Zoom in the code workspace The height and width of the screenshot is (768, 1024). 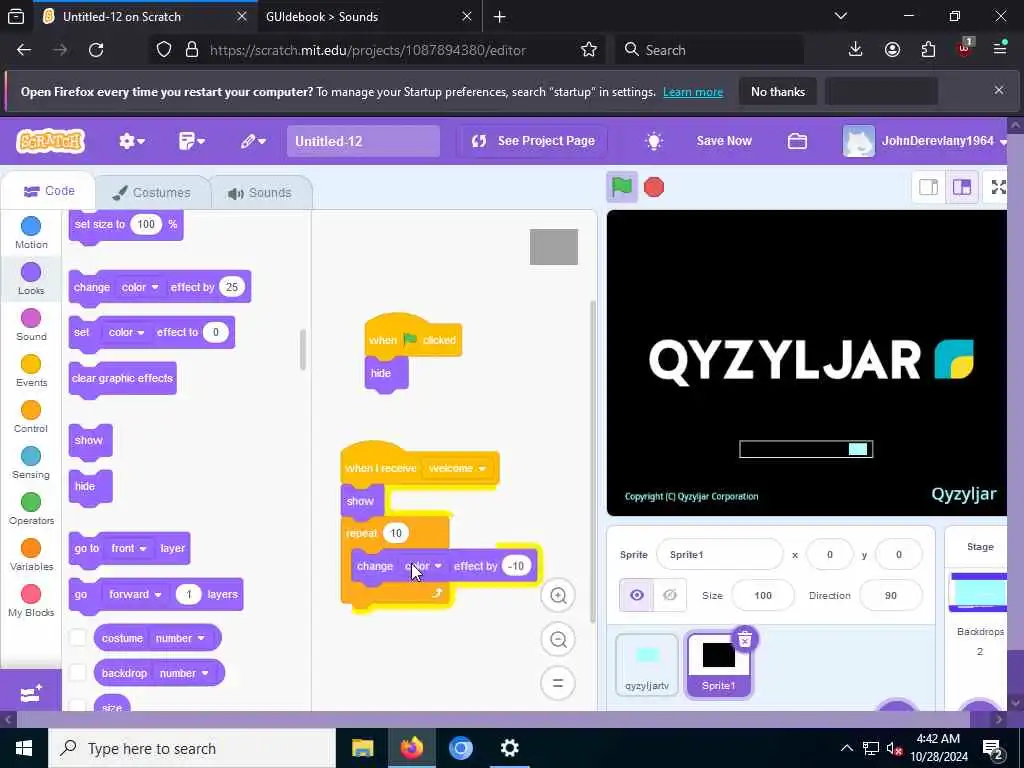pyautogui.click(x=558, y=595)
